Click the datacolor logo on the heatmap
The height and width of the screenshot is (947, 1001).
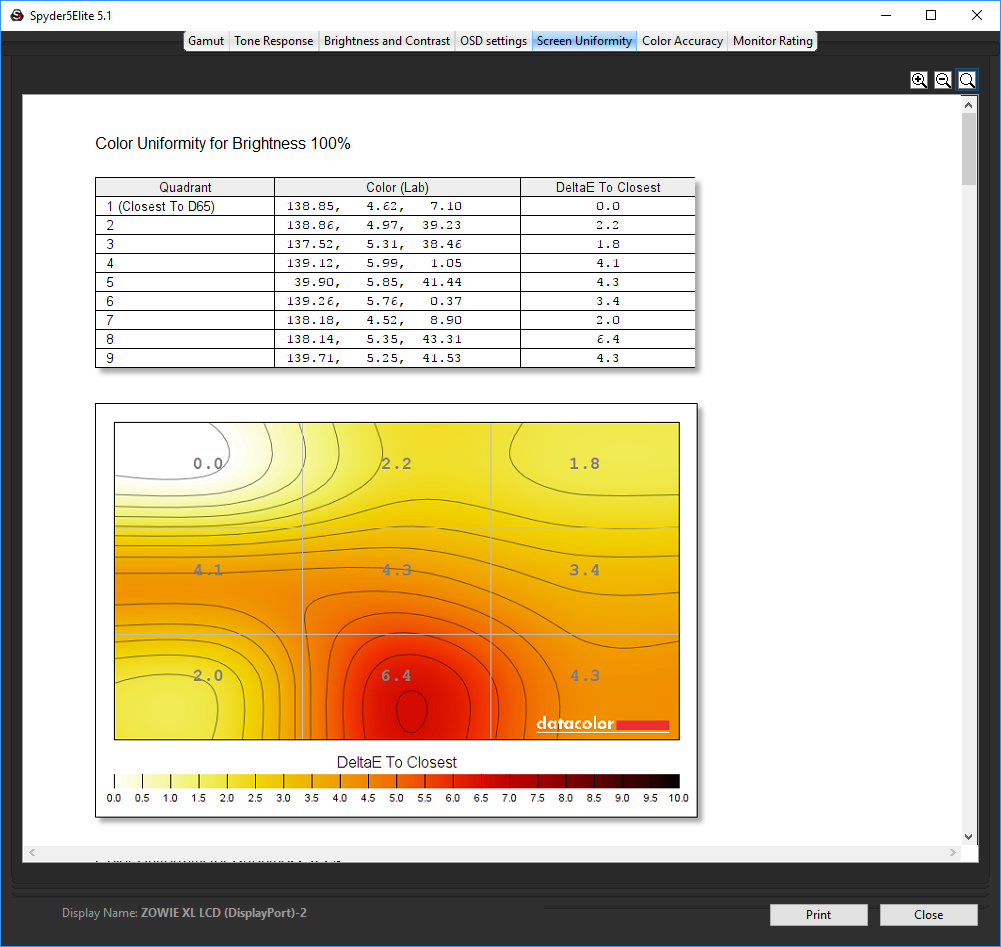602,724
